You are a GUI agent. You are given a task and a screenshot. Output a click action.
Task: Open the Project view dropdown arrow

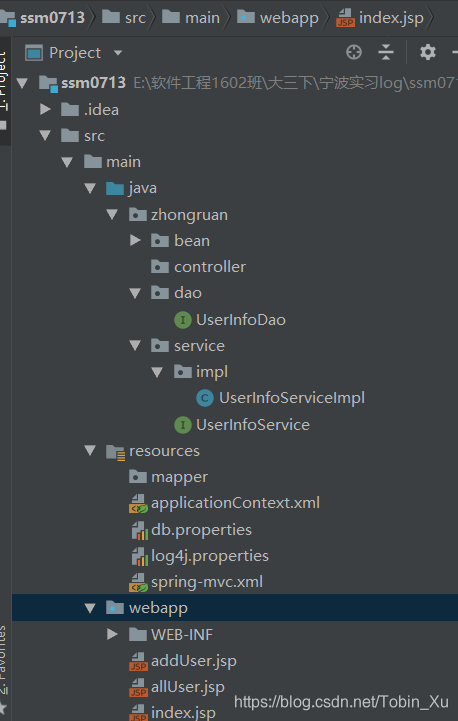118,53
